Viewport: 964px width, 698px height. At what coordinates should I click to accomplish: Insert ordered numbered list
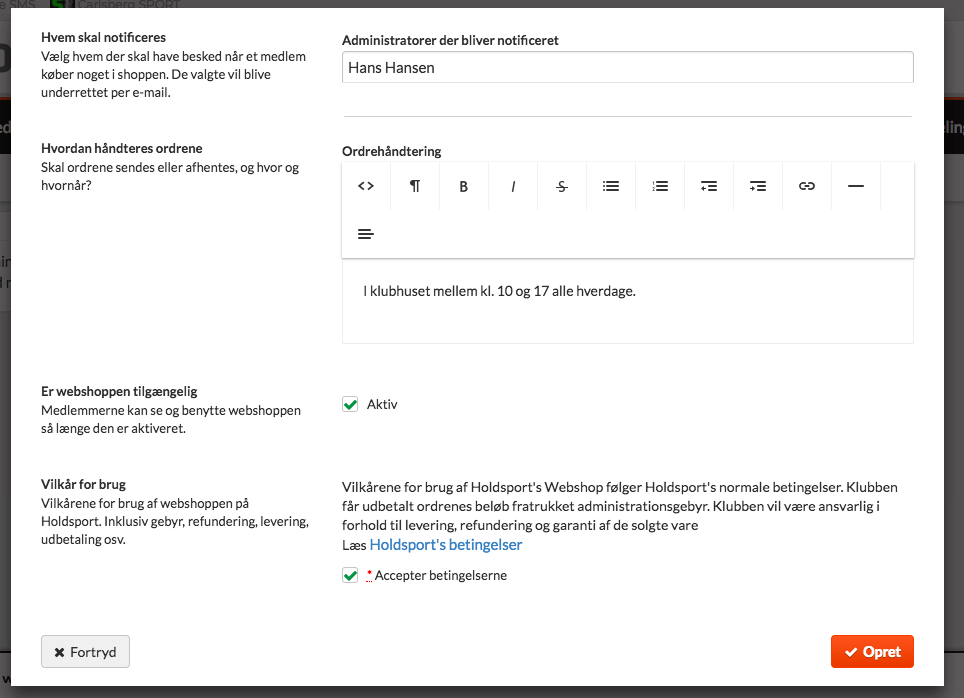[660, 186]
